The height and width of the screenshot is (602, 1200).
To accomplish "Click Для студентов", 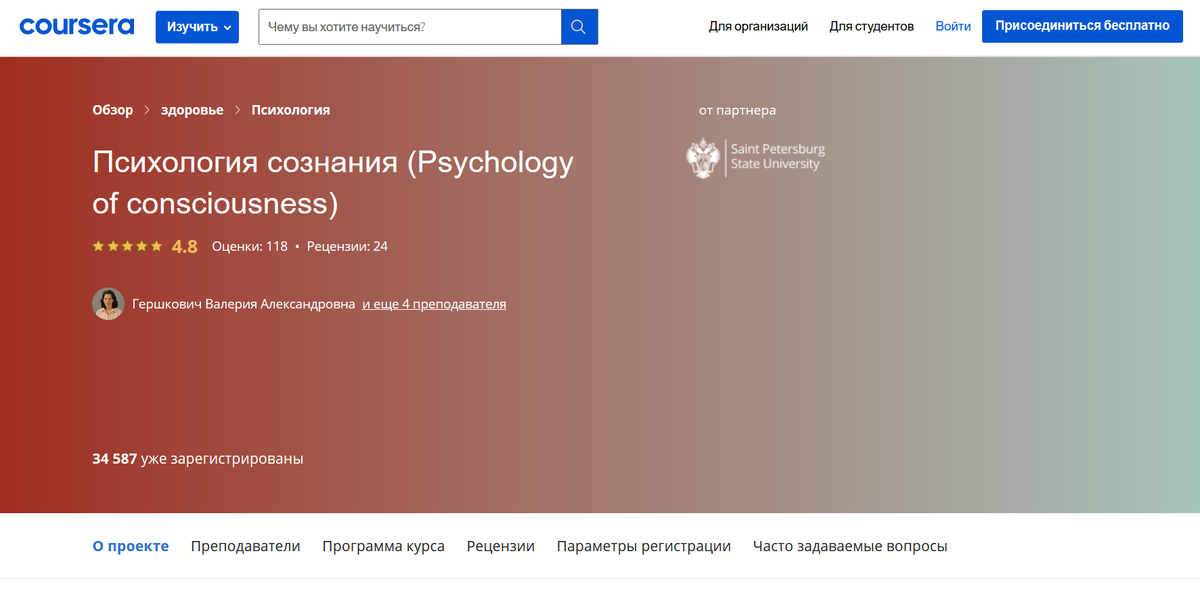I will pyautogui.click(x=871, y=27).
